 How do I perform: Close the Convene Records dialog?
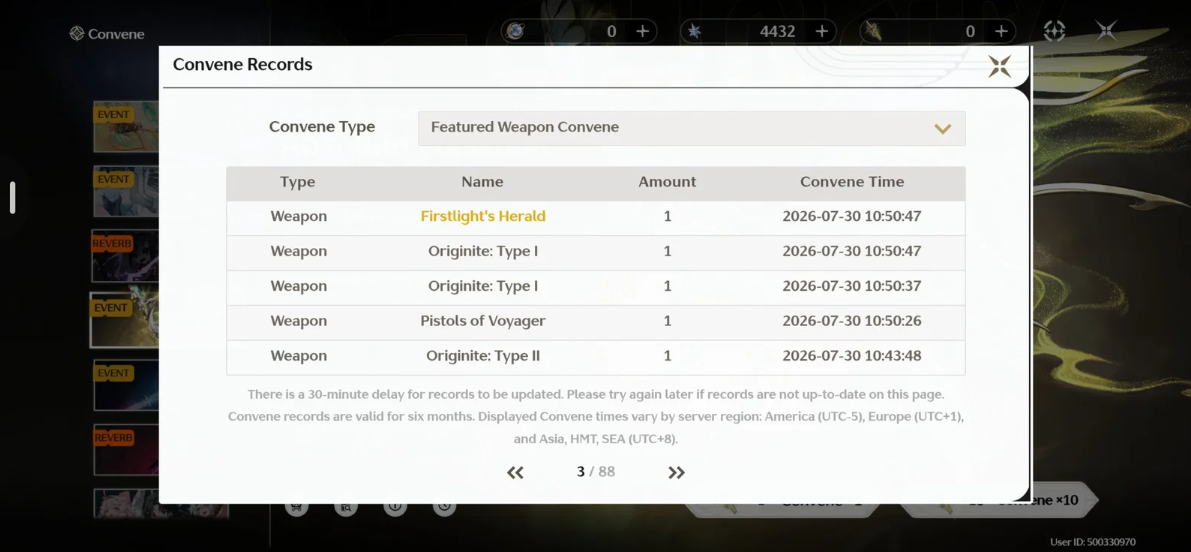(x=999, y=66)
